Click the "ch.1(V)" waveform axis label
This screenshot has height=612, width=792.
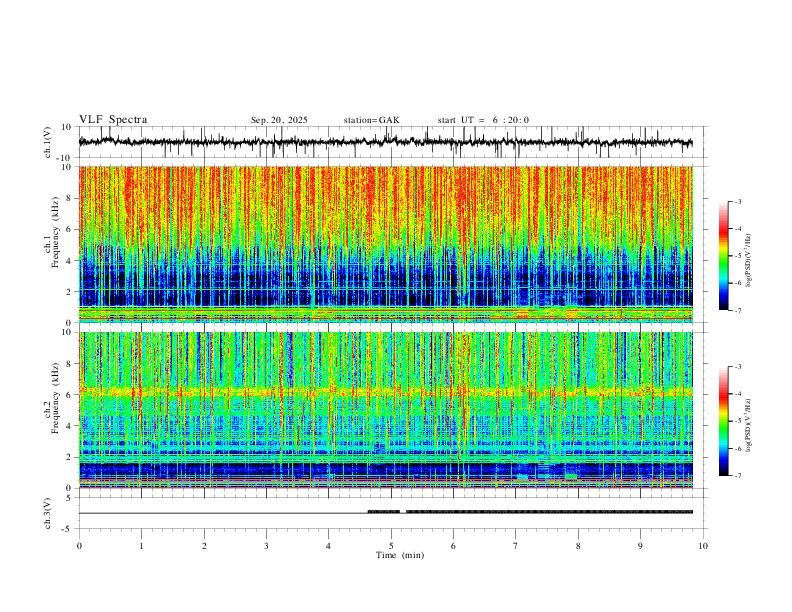pos(48,142)
